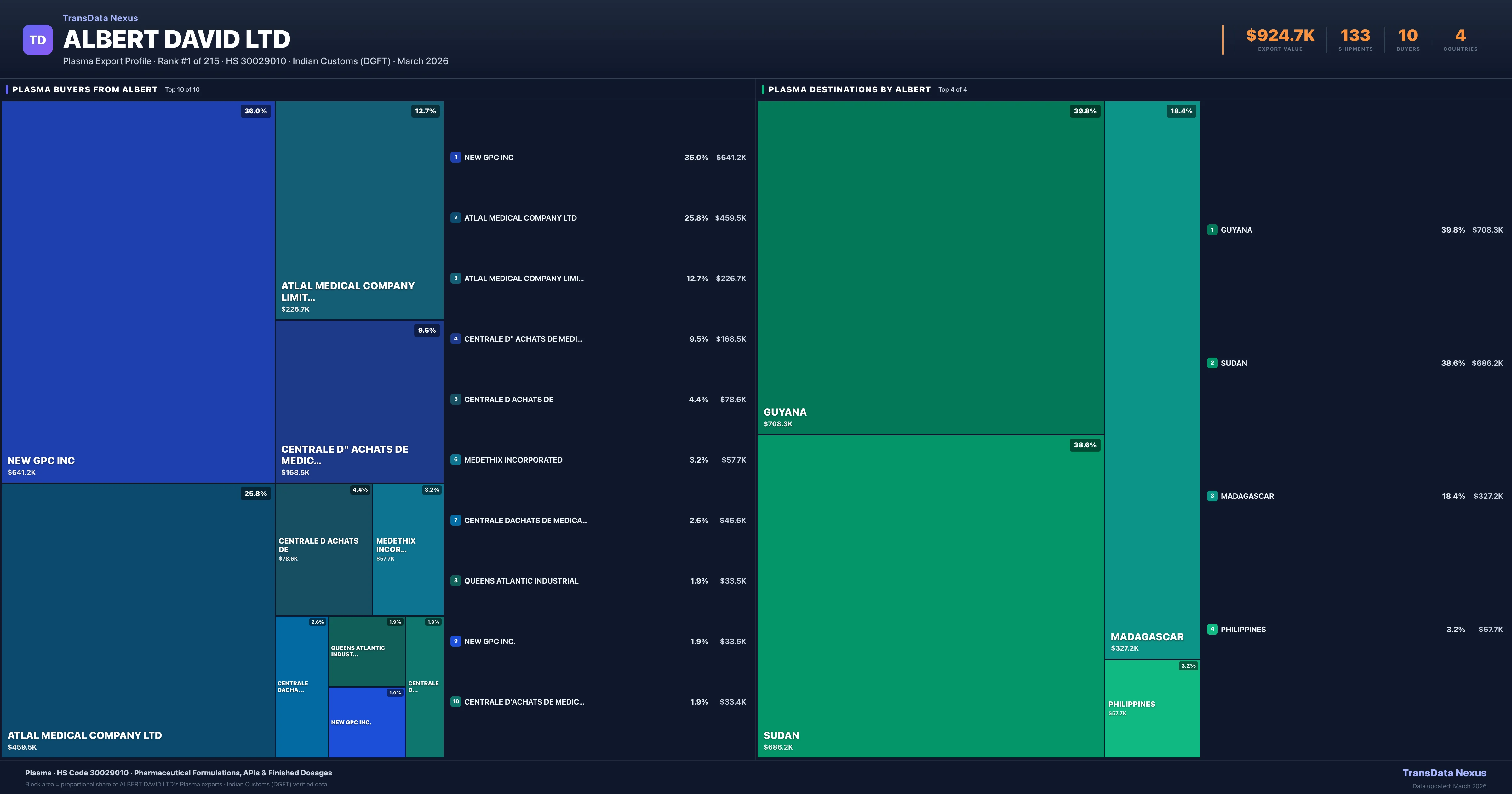1512x794 pixels.
Task: Toggle the 39.8% badge on GUYANA block
Action: click(x=1085, y=110)
